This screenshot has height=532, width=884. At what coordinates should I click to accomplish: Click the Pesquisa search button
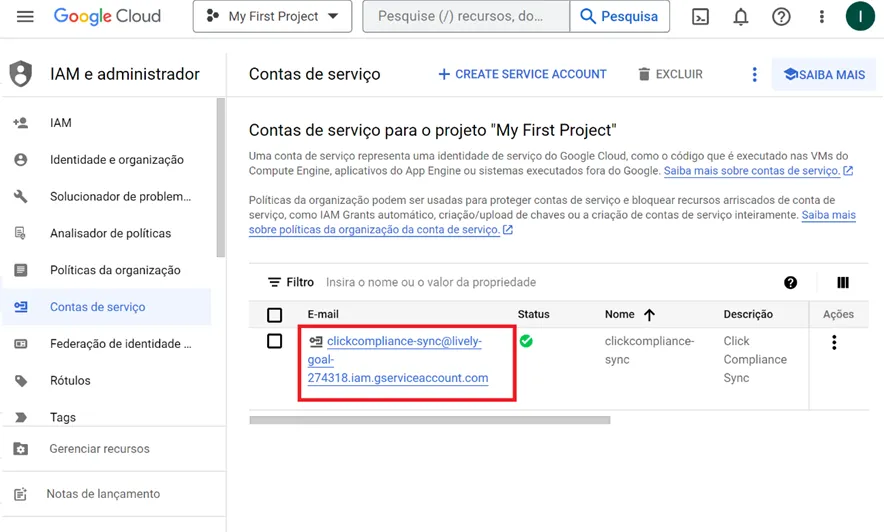coord(620,16)
